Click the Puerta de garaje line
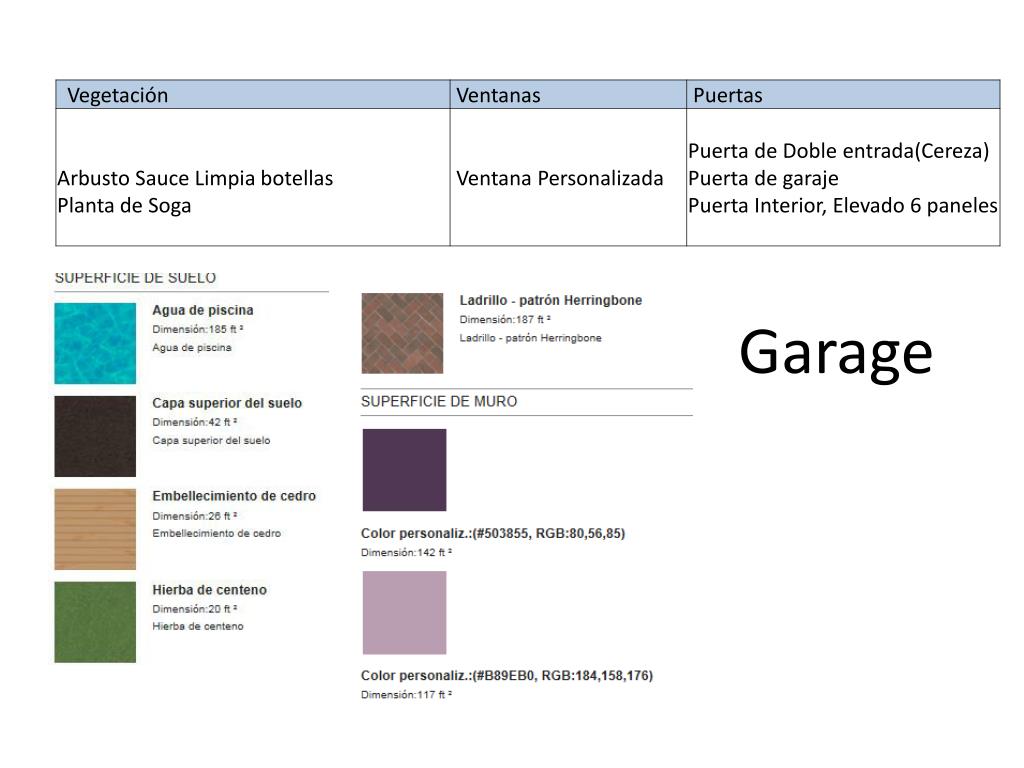Viewport: 1024px width, 768px height. 763,178
